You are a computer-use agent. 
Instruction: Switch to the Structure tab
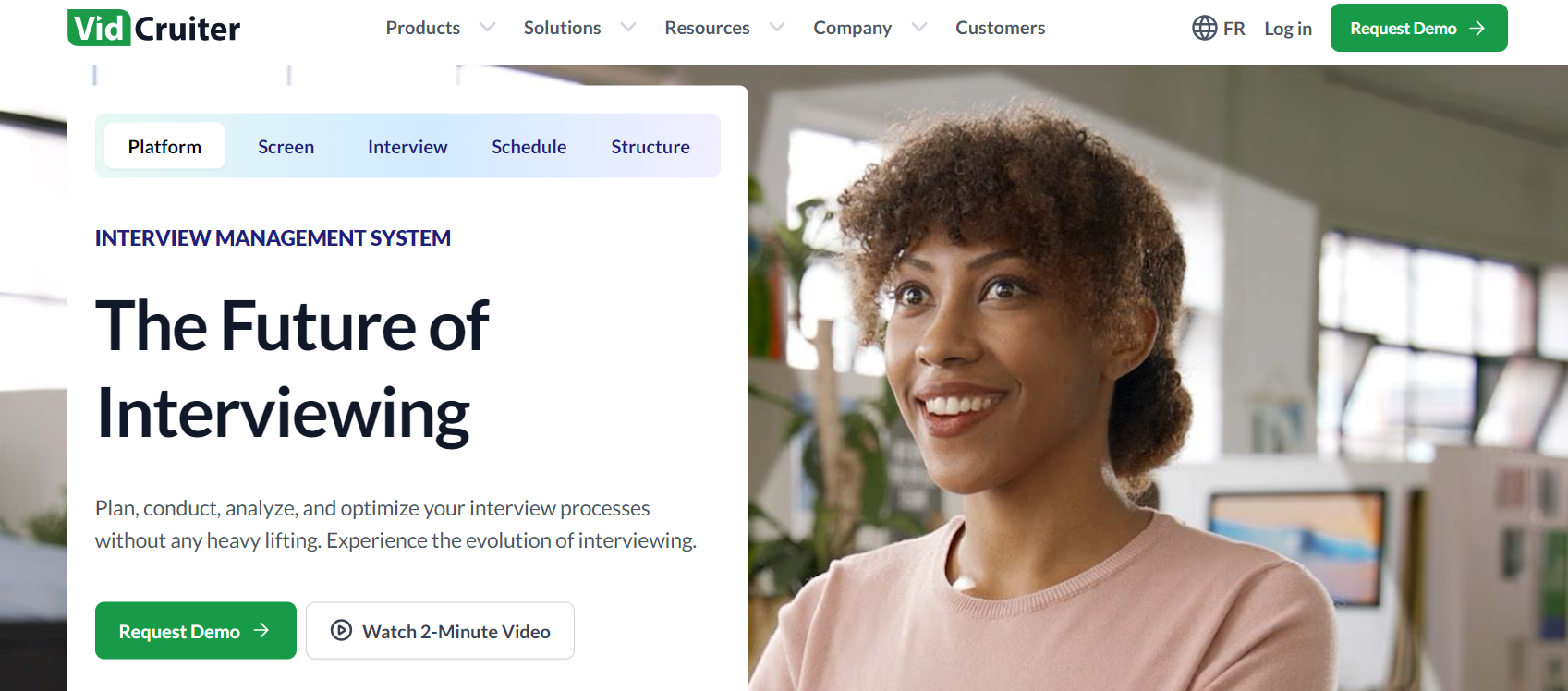650,146
